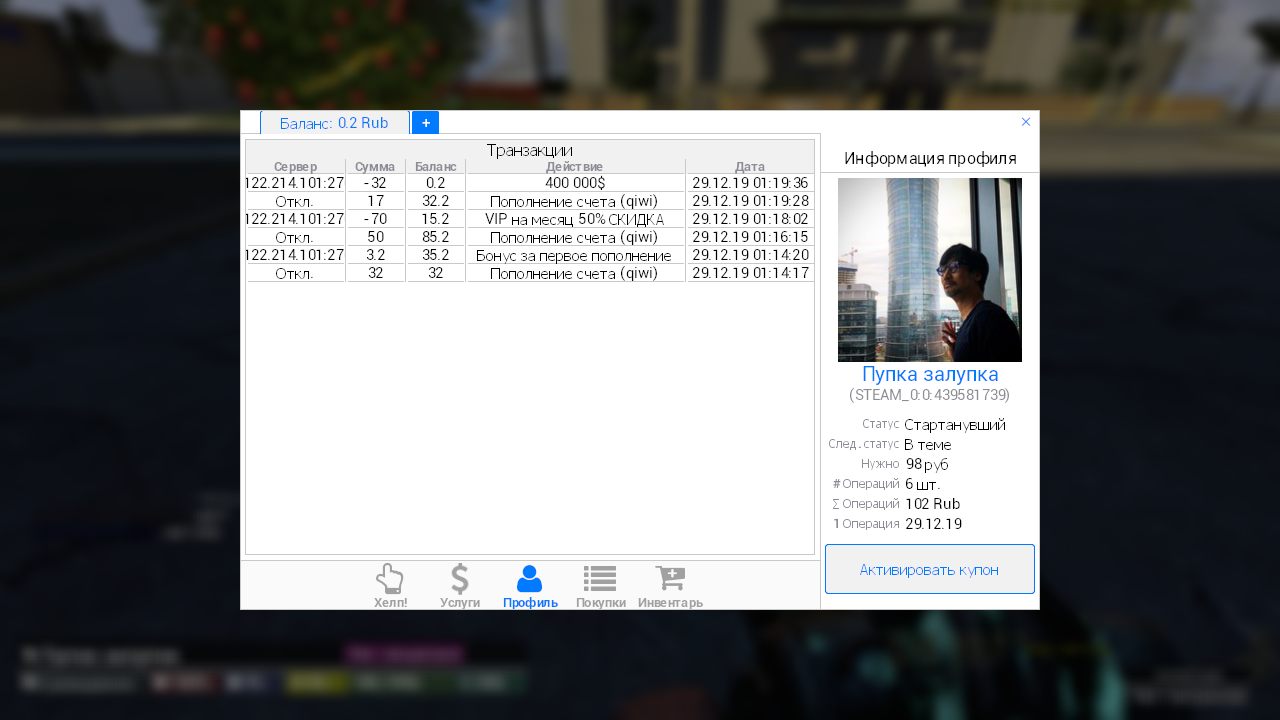Screen dimensions: 1280x720
Task: Click the blue plus top-up button
Action: click(x=425, y=123)
